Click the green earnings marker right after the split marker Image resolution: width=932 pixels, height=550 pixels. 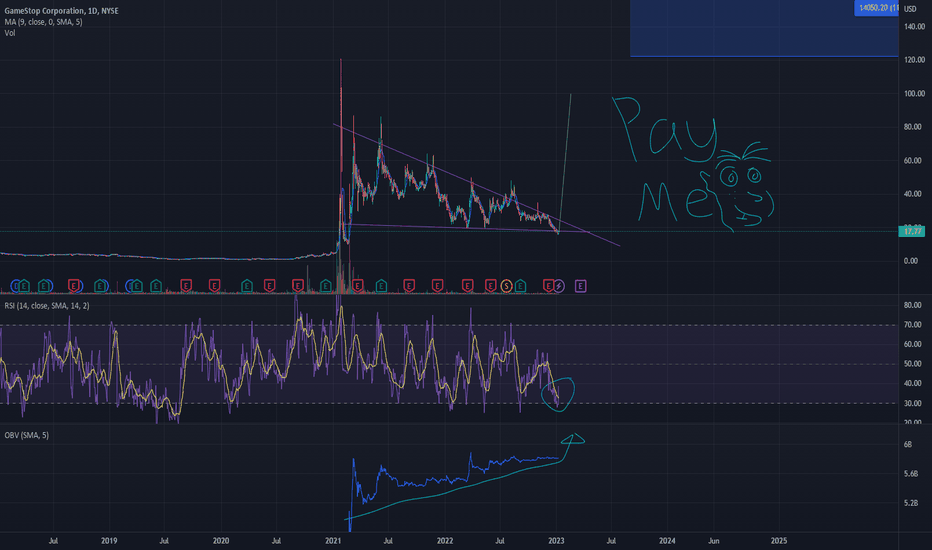click(520, 287)
